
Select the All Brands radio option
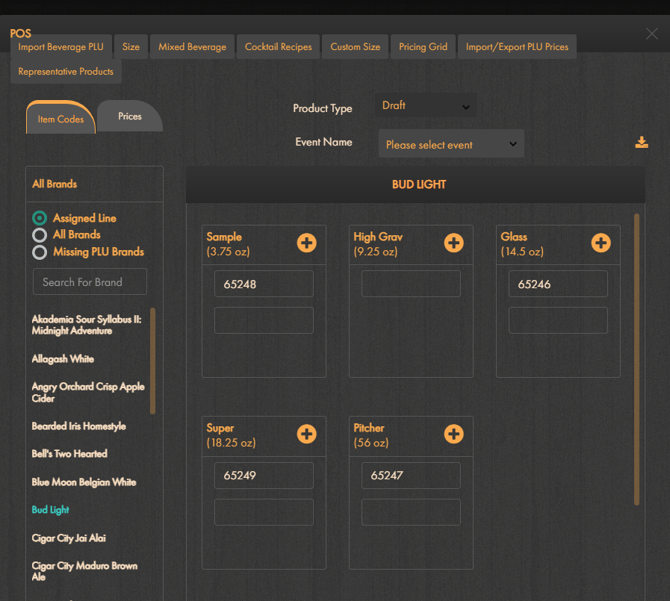point(39,235)
